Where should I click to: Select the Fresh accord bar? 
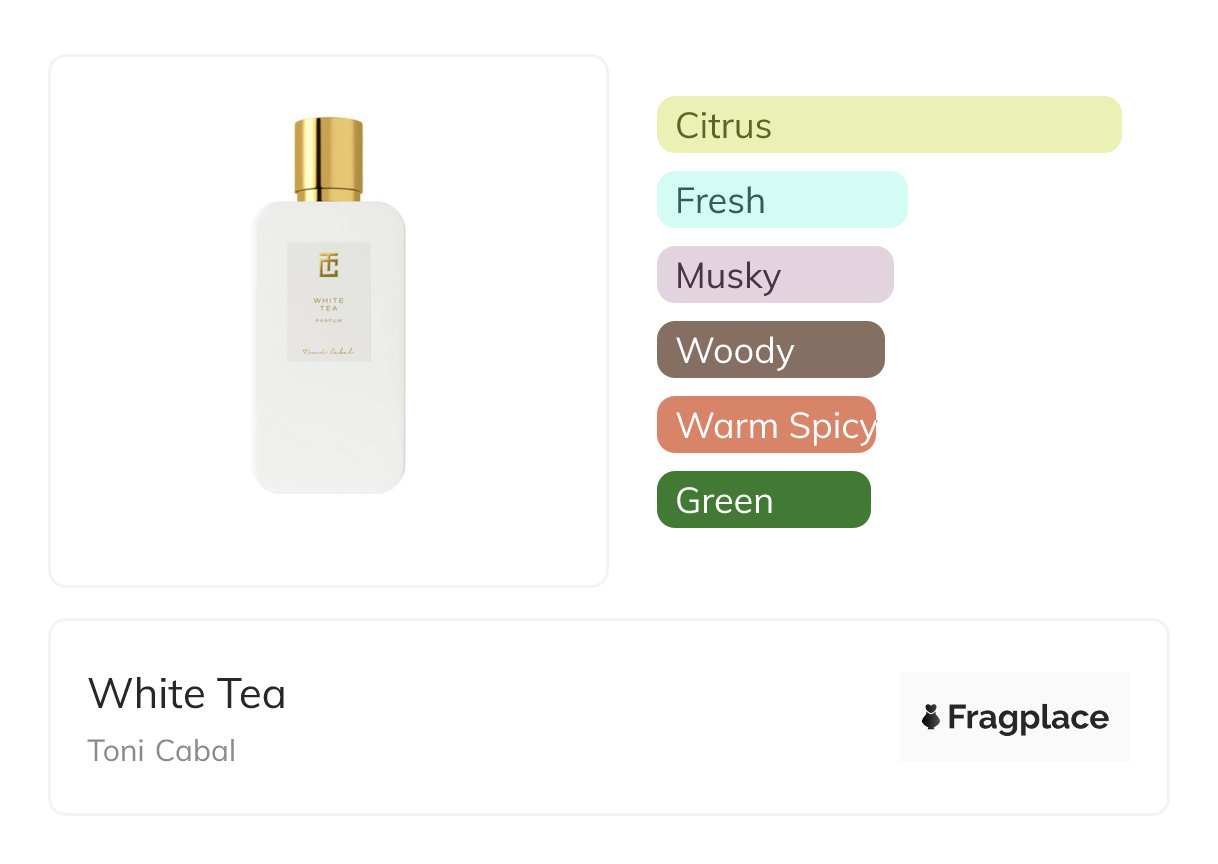(782, 200)
